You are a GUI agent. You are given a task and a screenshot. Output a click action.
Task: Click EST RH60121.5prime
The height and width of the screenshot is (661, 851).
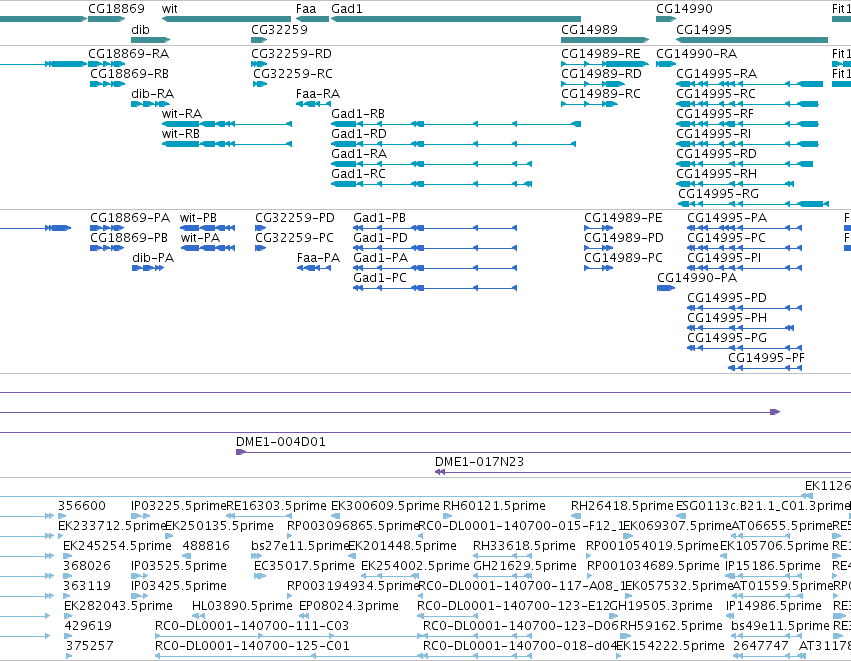[x=448, y=517]
